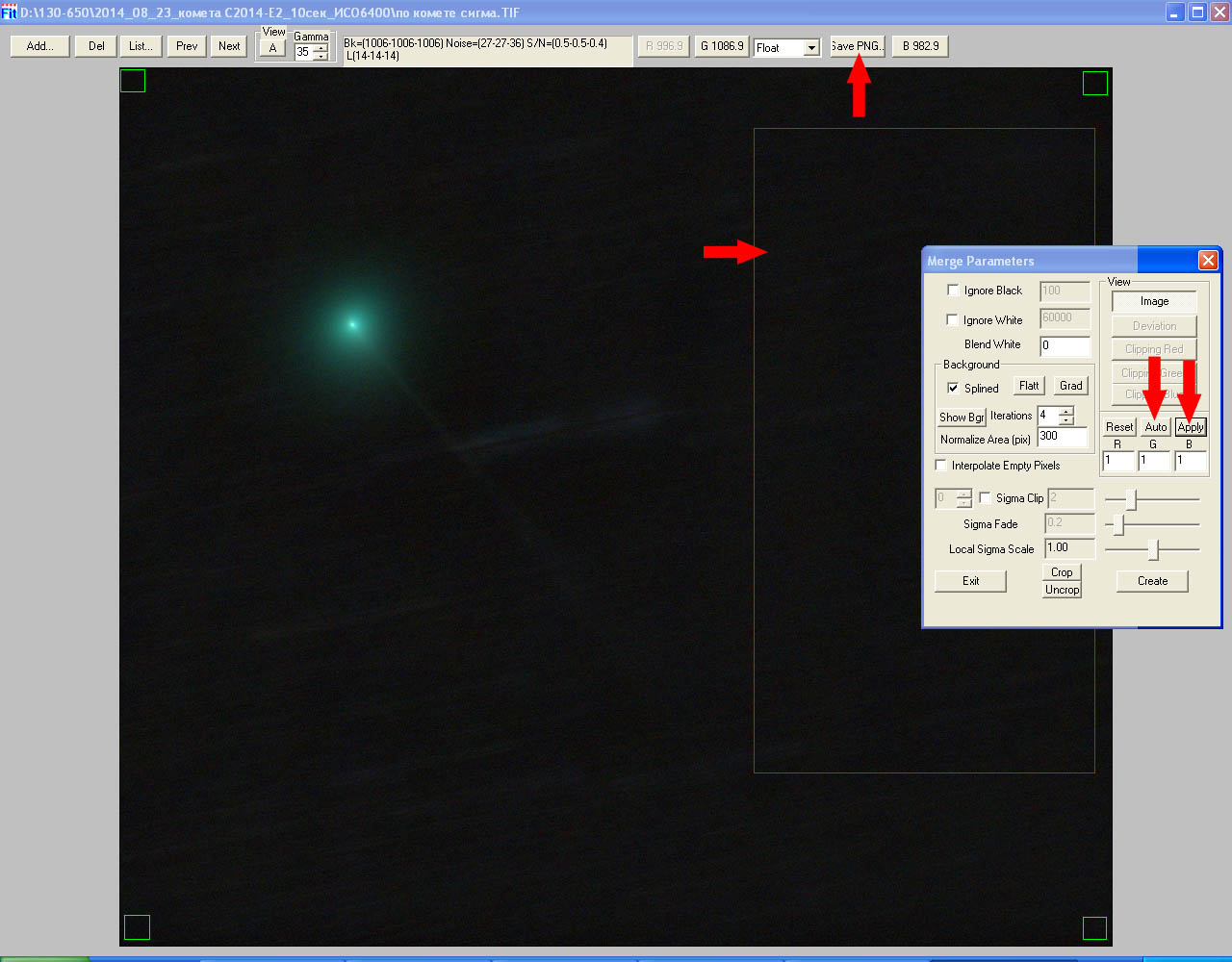Click the Local Sigma Scale slider handle

pos(1153,549)
